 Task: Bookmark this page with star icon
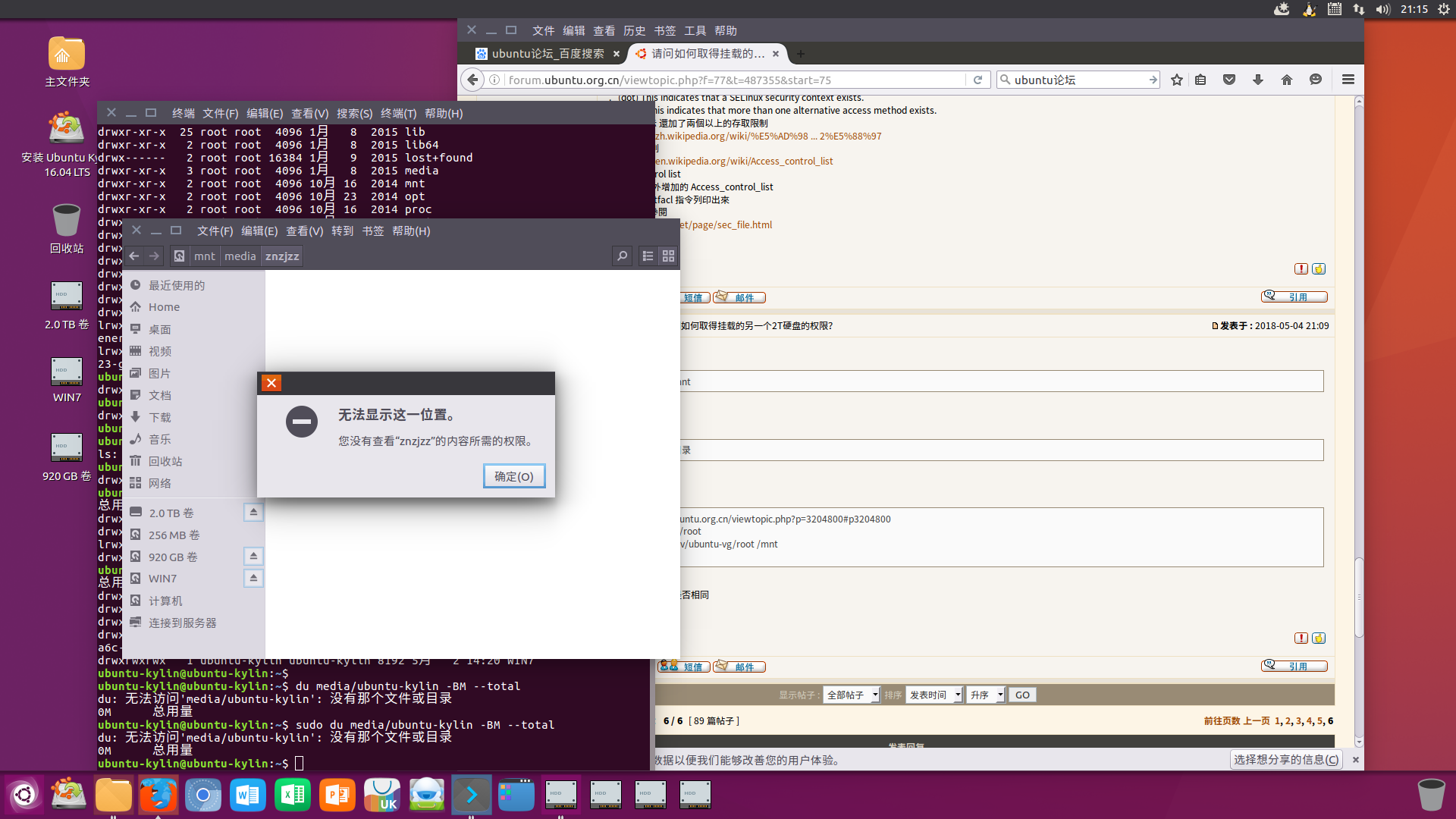pos(1177,80)
